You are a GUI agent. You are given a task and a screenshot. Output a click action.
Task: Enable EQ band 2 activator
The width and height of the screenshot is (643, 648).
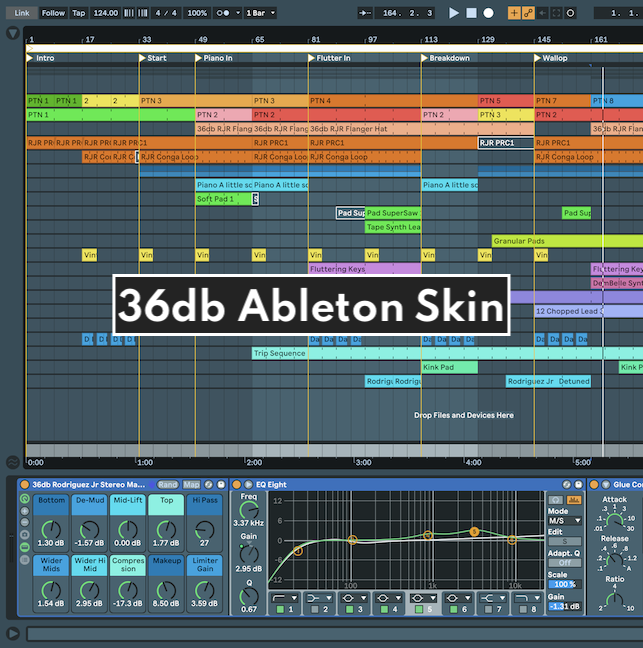coord(315,609)
